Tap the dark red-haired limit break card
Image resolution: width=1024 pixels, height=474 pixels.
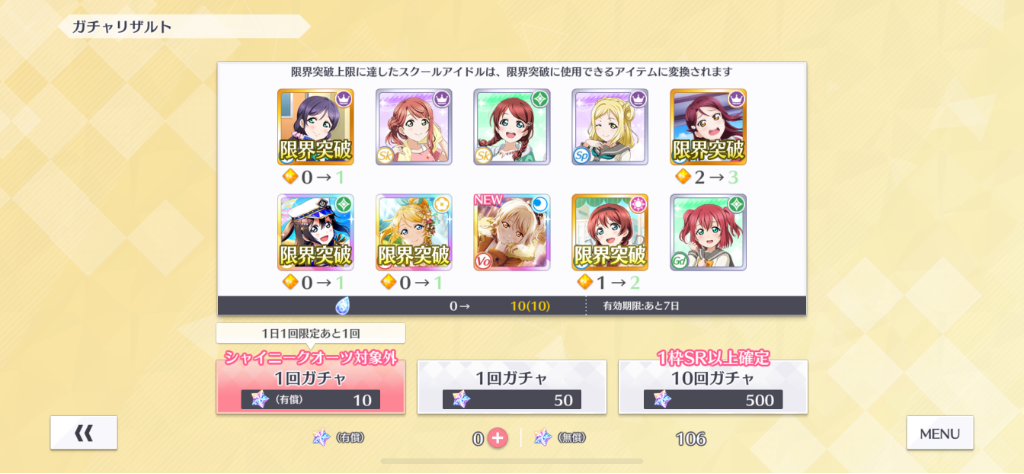(709, 127)
